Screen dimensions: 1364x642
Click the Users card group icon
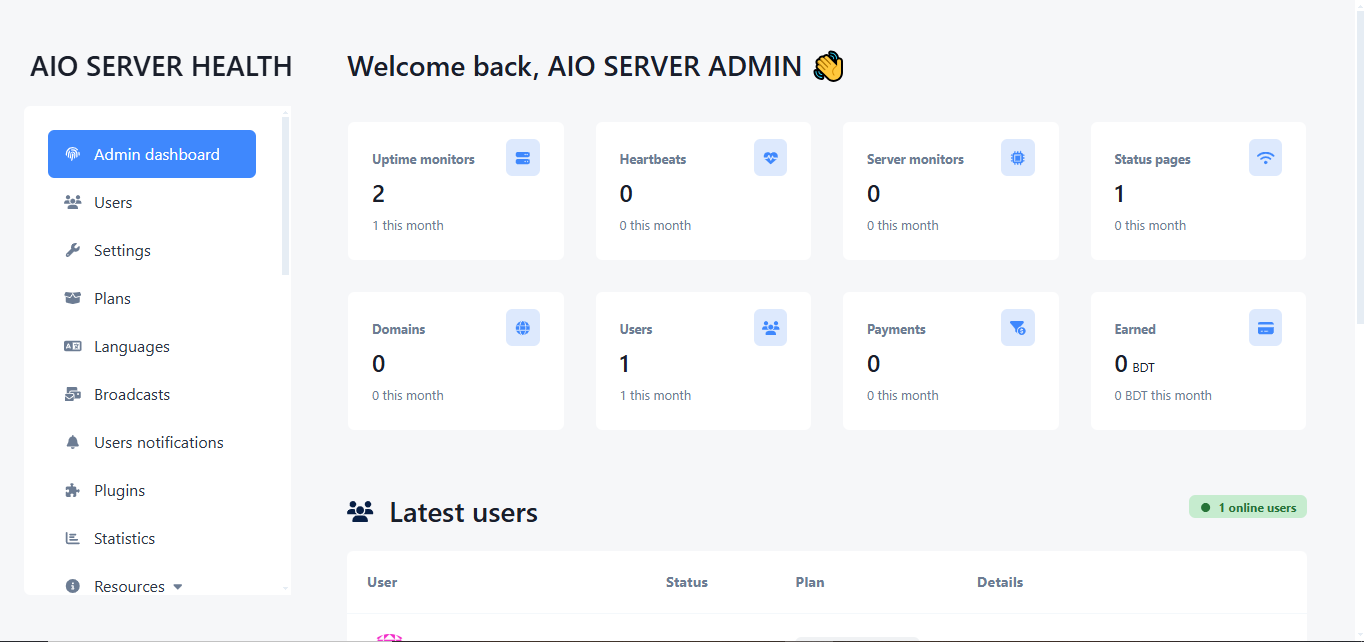coord(770,328)
